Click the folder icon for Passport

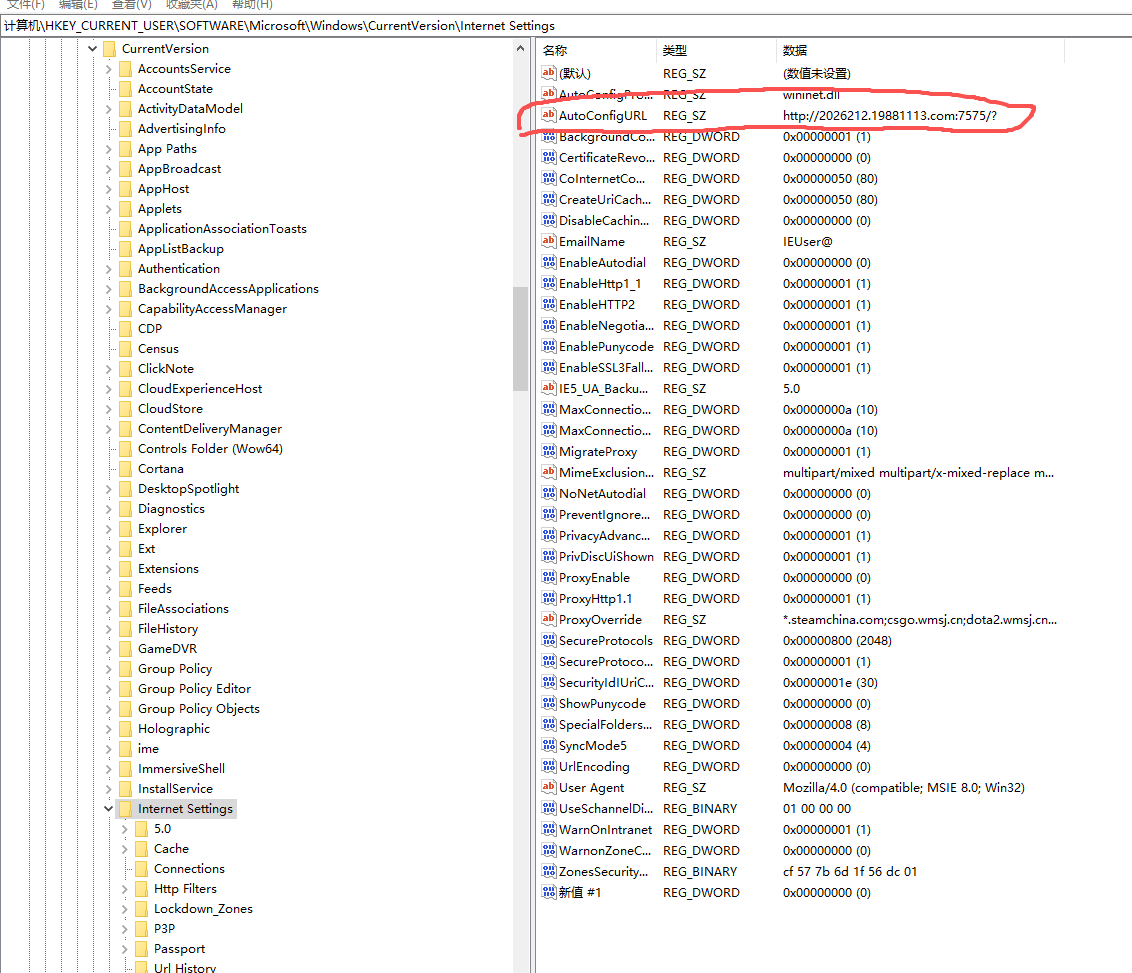142,948
